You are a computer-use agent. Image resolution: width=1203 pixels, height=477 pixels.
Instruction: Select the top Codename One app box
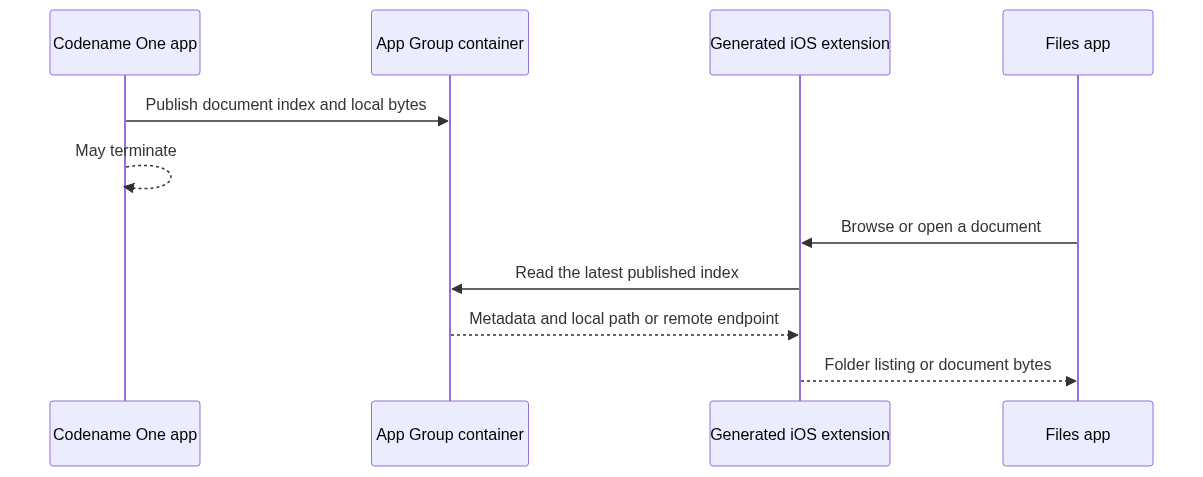(x=125, y=43)
